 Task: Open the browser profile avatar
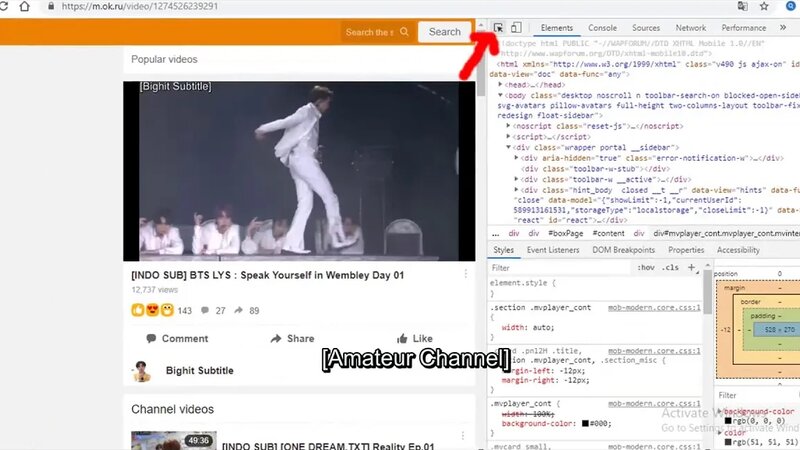[x=791, y=6]
